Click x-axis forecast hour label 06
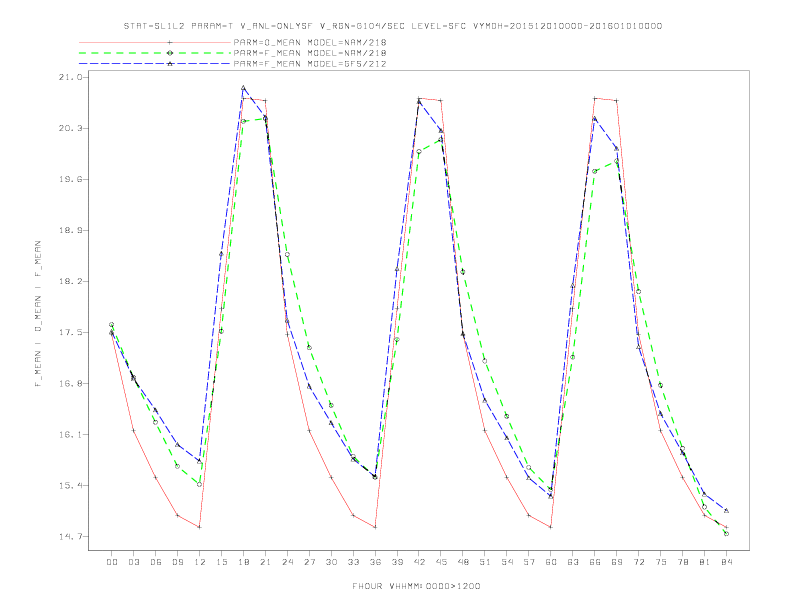 [156, 562]
